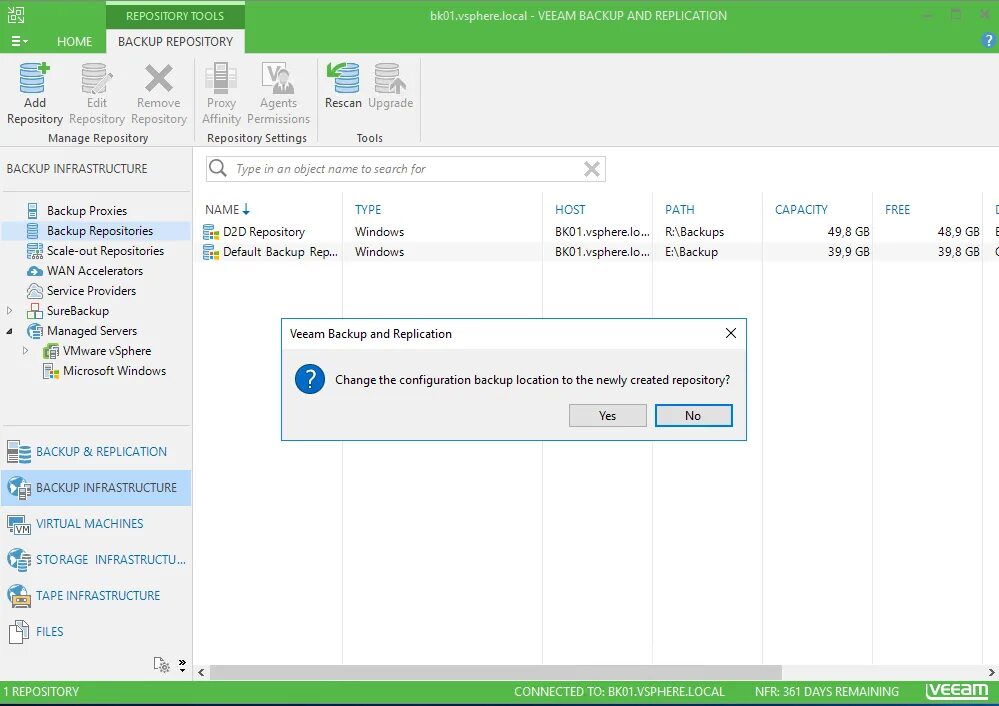Sort by TYPE column header
Viewport: 999px width, 706px height.
368,210
